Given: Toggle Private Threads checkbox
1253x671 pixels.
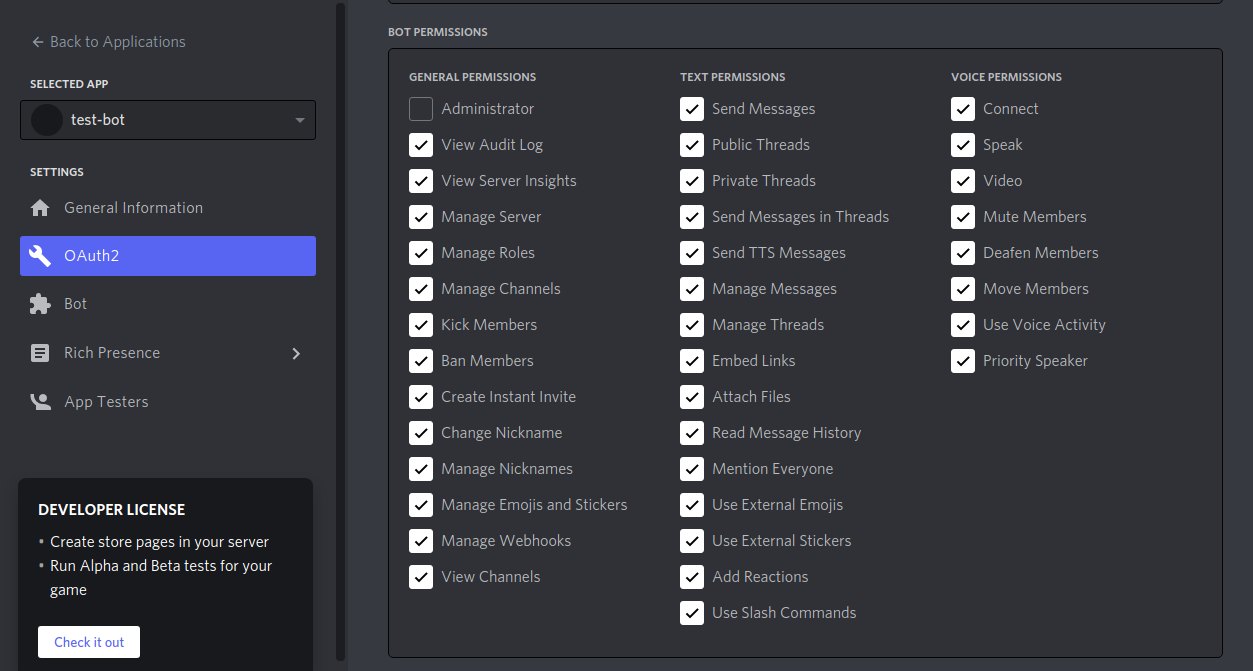Looking at the screenshot, I should (692, 181).
